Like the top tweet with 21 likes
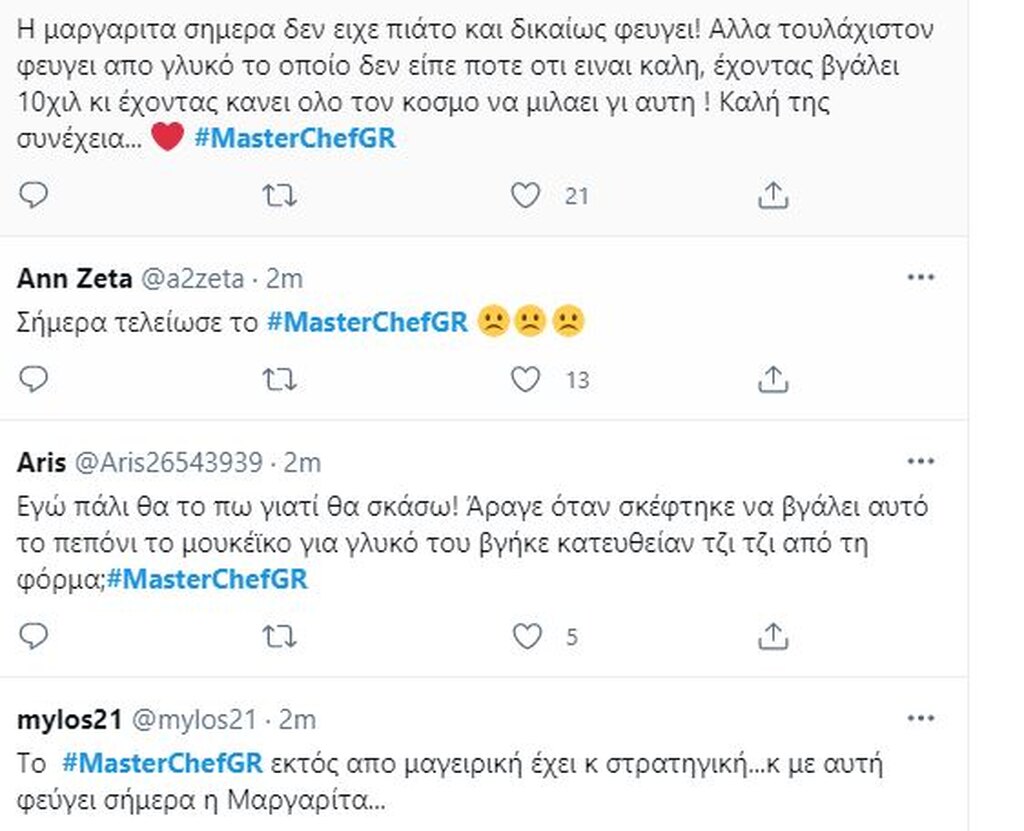This screenshot has width=1024, height=831. click(x=526, y=195)
